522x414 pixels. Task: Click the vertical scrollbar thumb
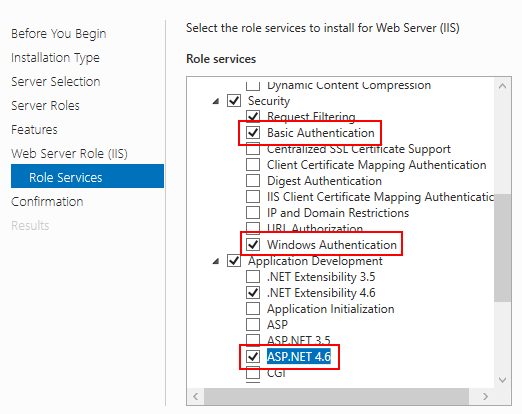point(503,248)
